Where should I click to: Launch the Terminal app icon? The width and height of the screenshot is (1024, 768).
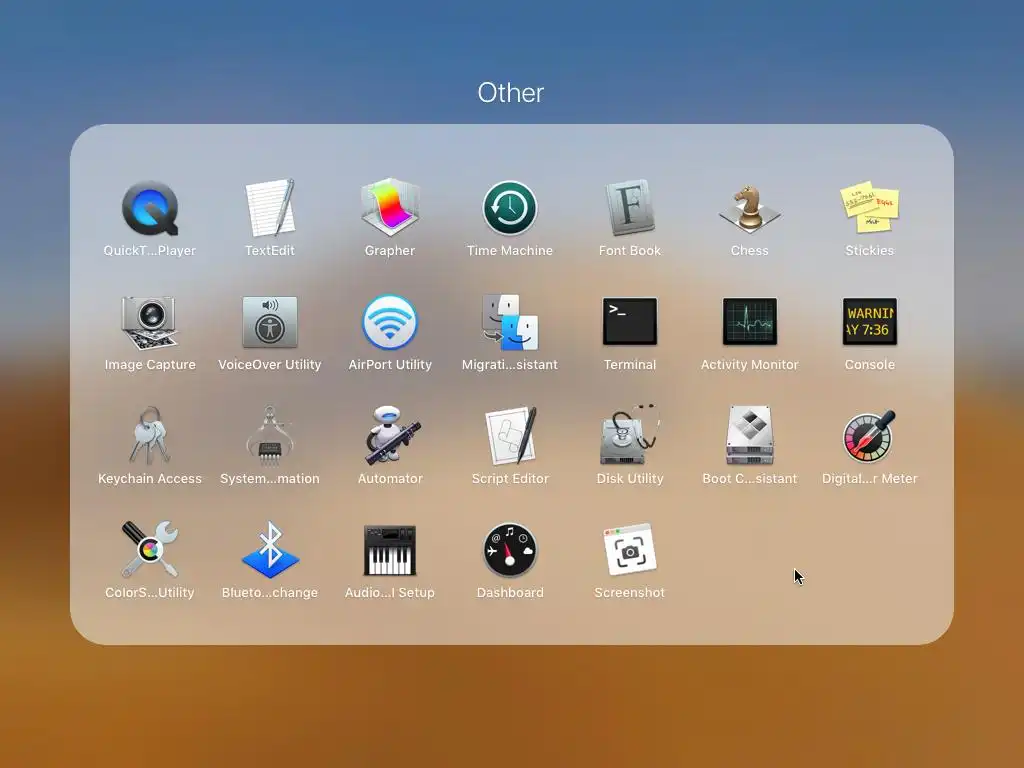(630, 321)
